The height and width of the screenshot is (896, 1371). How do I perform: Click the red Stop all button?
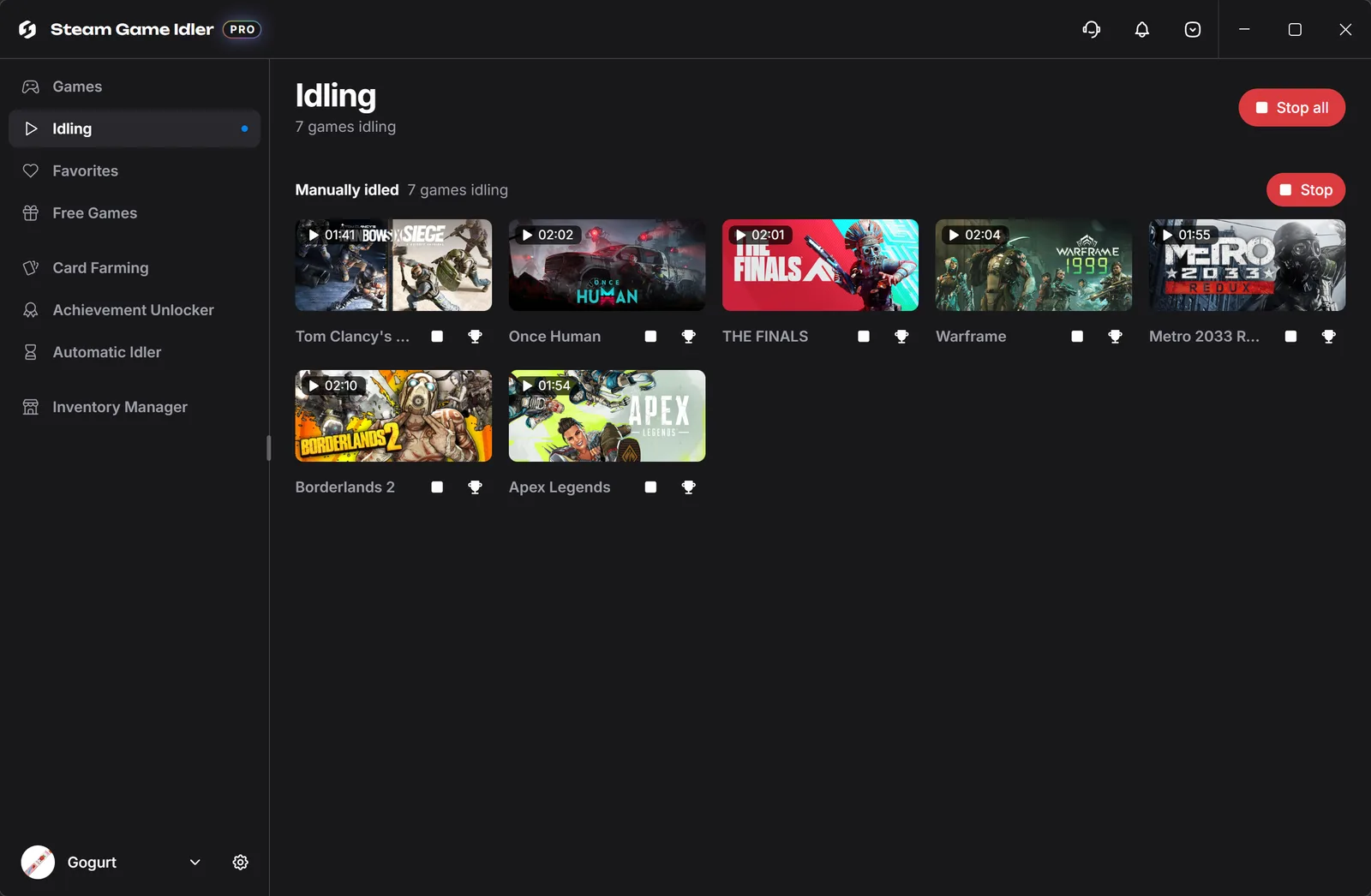coord(1291,108)
